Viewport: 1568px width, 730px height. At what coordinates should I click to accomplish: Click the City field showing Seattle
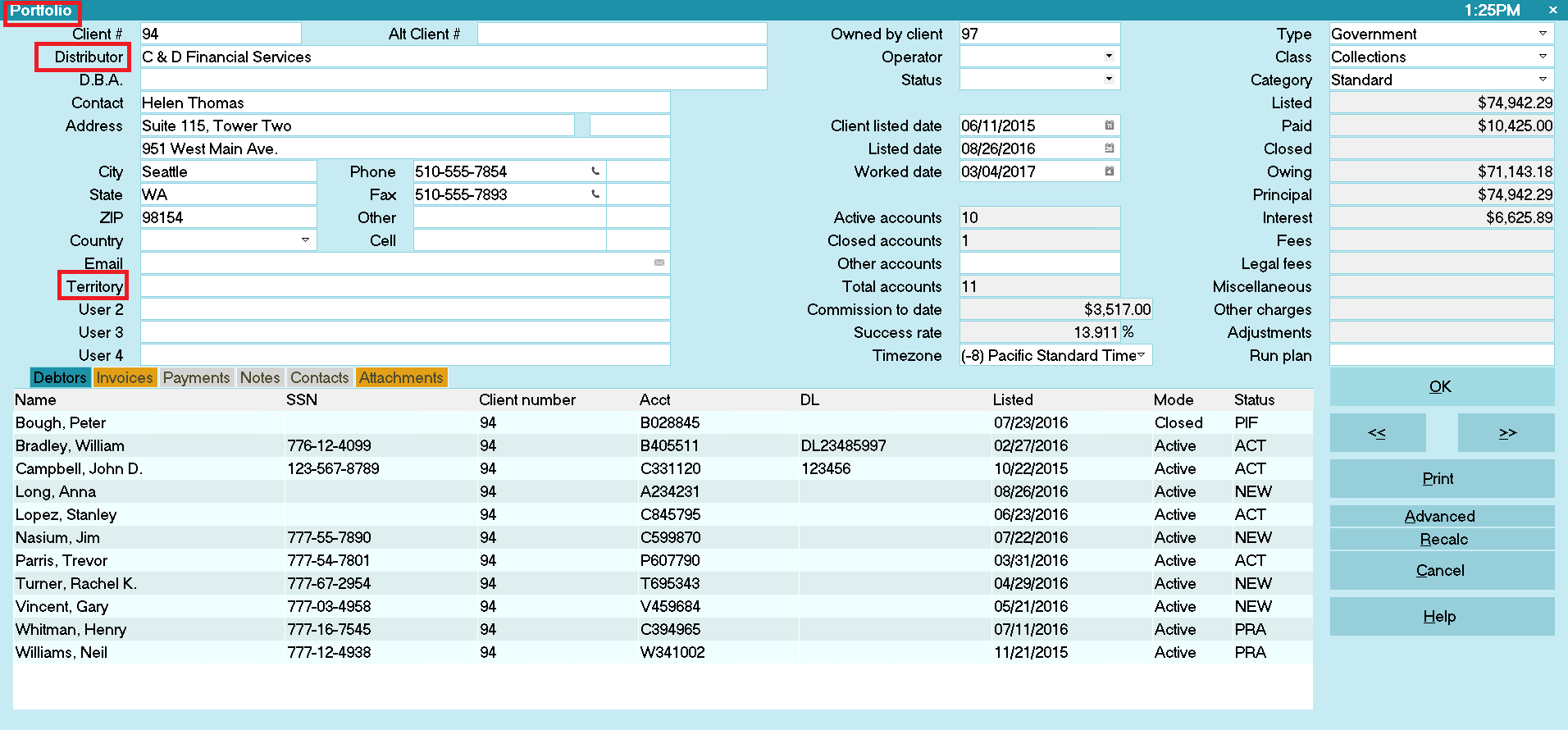coord(228,171)
